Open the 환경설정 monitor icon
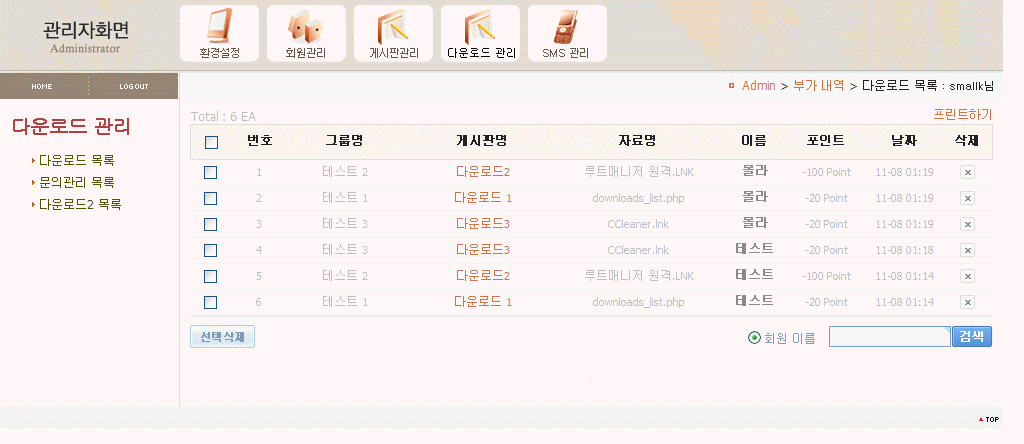1024x444 pixels. coord(219,33)
